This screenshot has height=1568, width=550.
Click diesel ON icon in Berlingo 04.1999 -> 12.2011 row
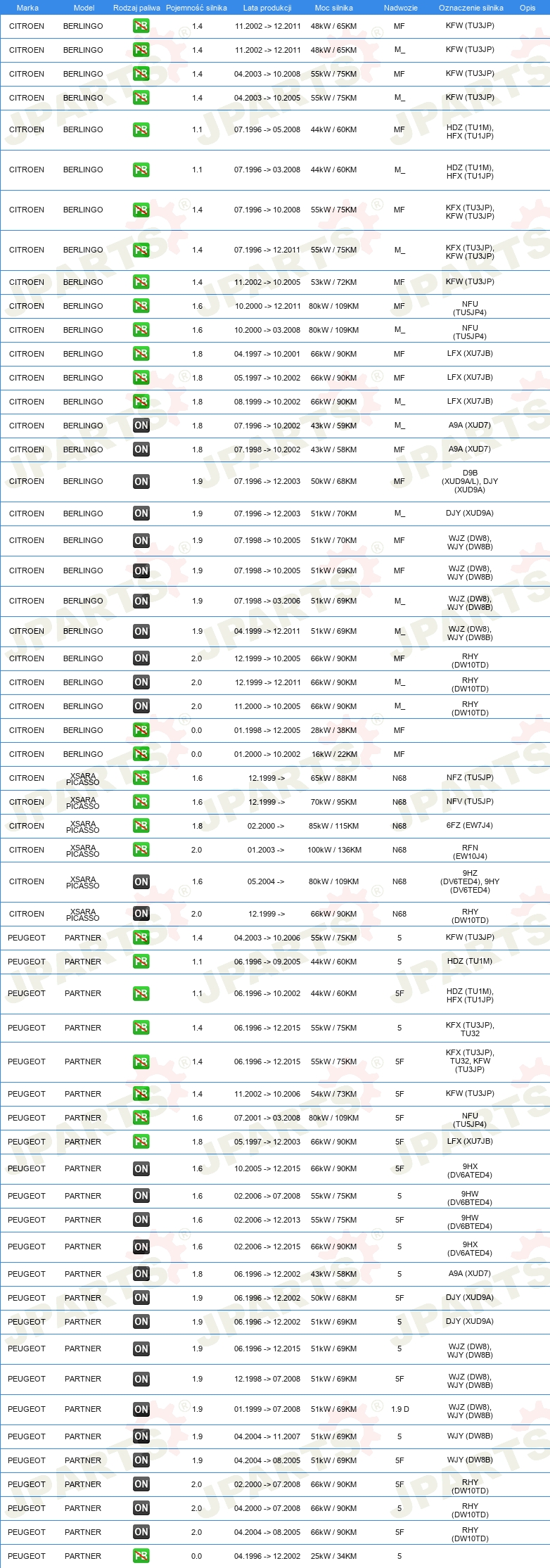(x=141, y=632)
